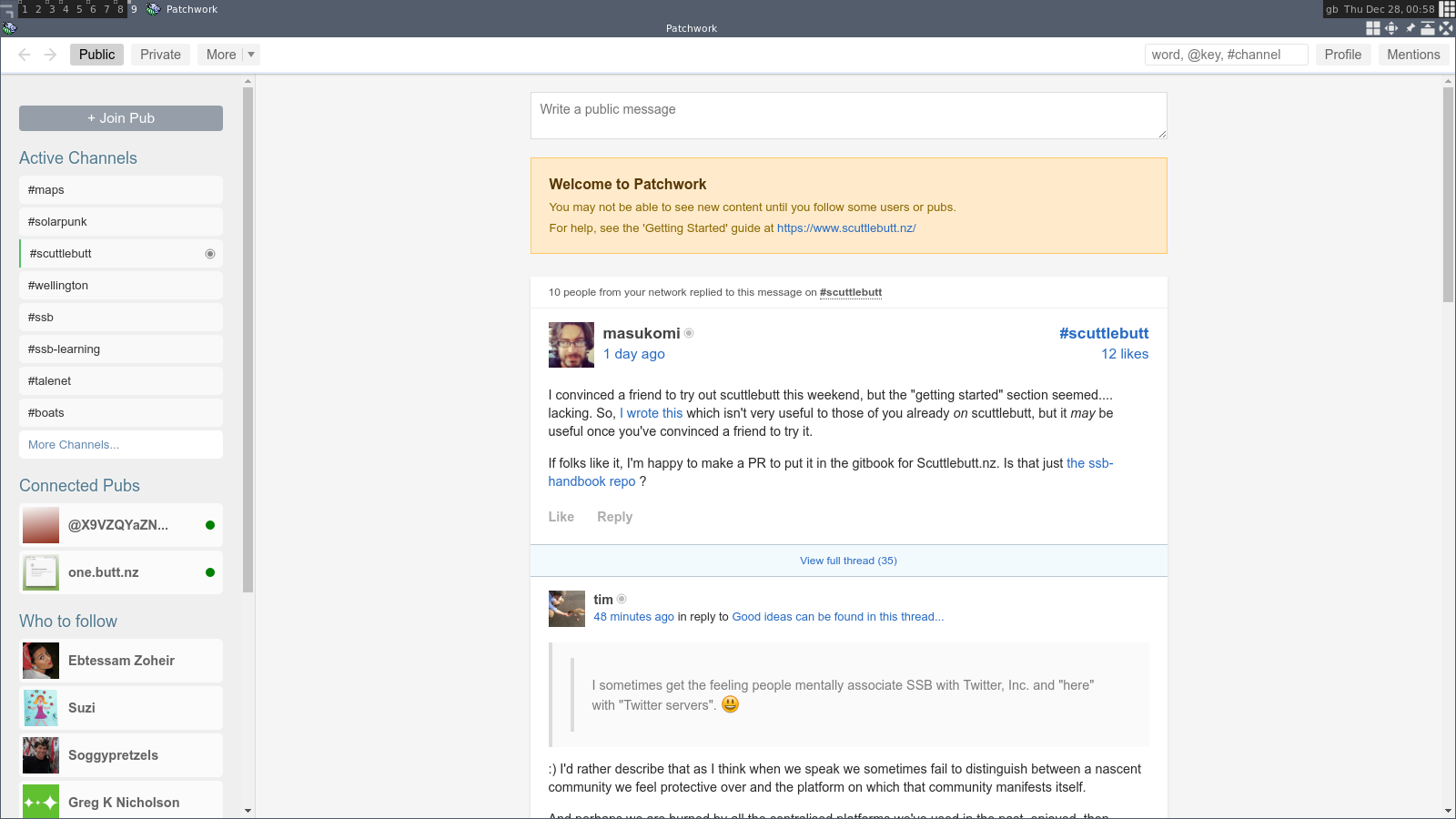Open the Private messages tab
Image resolution: width=1456 pixels, height=819 pixels.
point(160,55)
